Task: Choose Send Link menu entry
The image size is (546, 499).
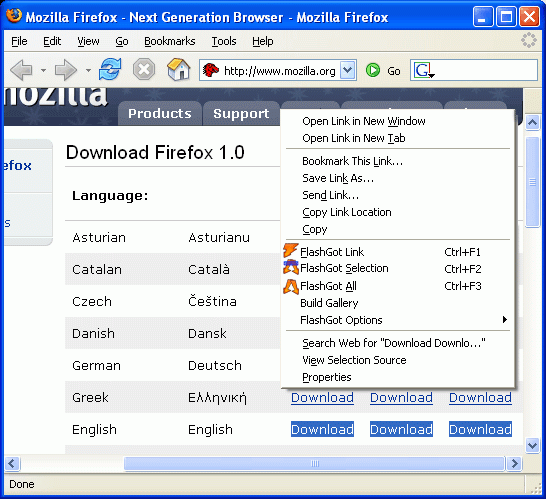Action: (x=398, y=195)
